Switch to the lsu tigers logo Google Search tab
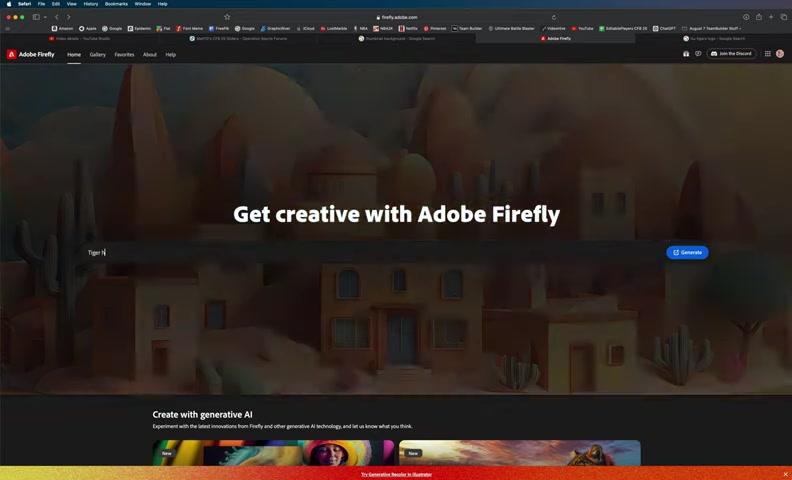This screenshot has height=480, width=792. pyautogui.click(x=713, y=38)
